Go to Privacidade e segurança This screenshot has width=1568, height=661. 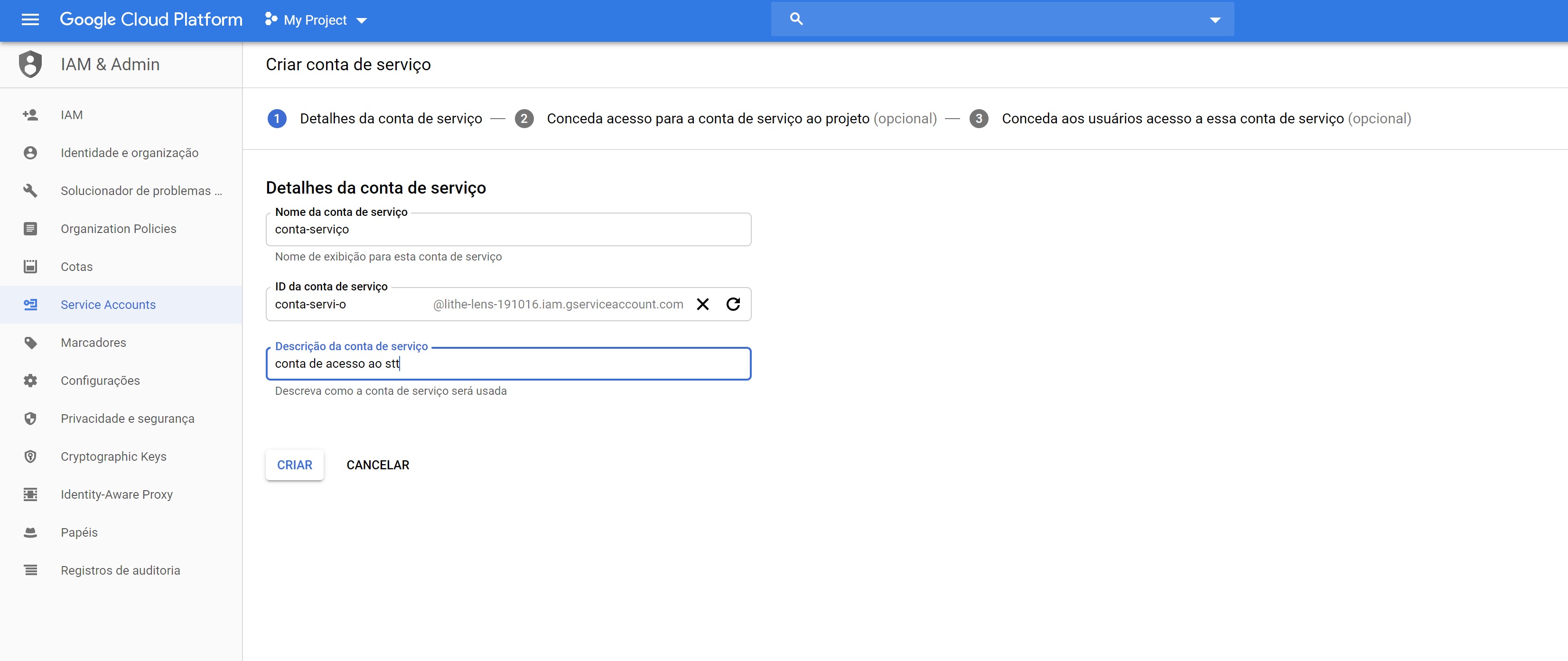[x=121, y=418]
